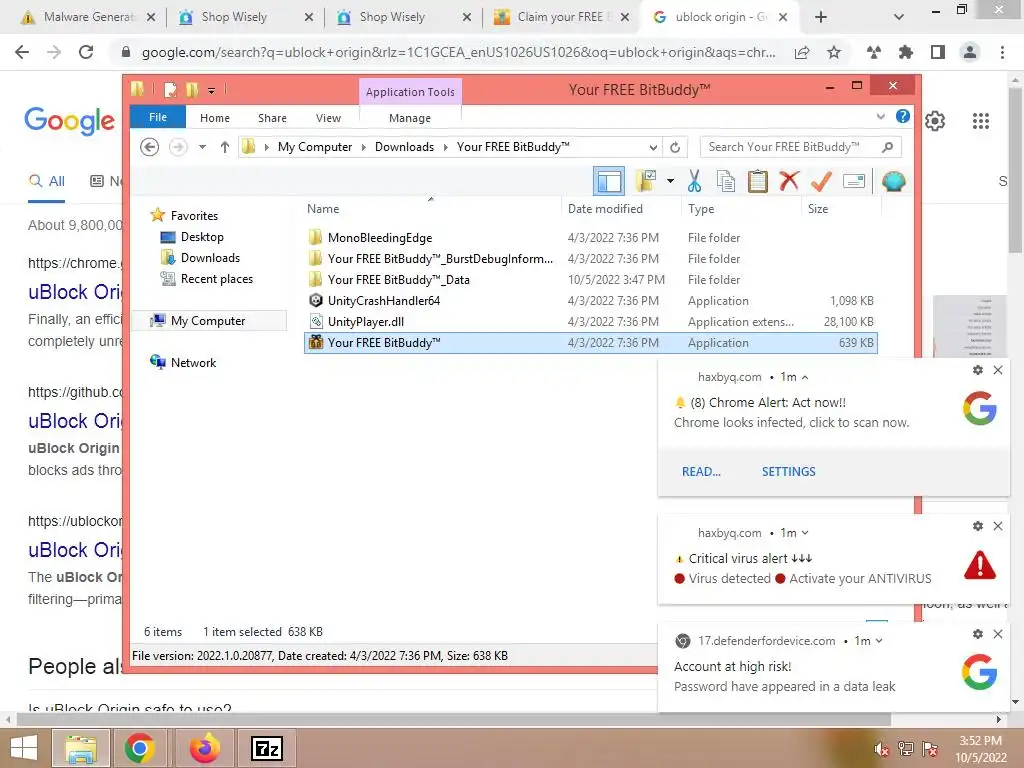Click the red X Delete icon in toolbar
Viewport: 1024px width, 768px height.
pos(789,180)
